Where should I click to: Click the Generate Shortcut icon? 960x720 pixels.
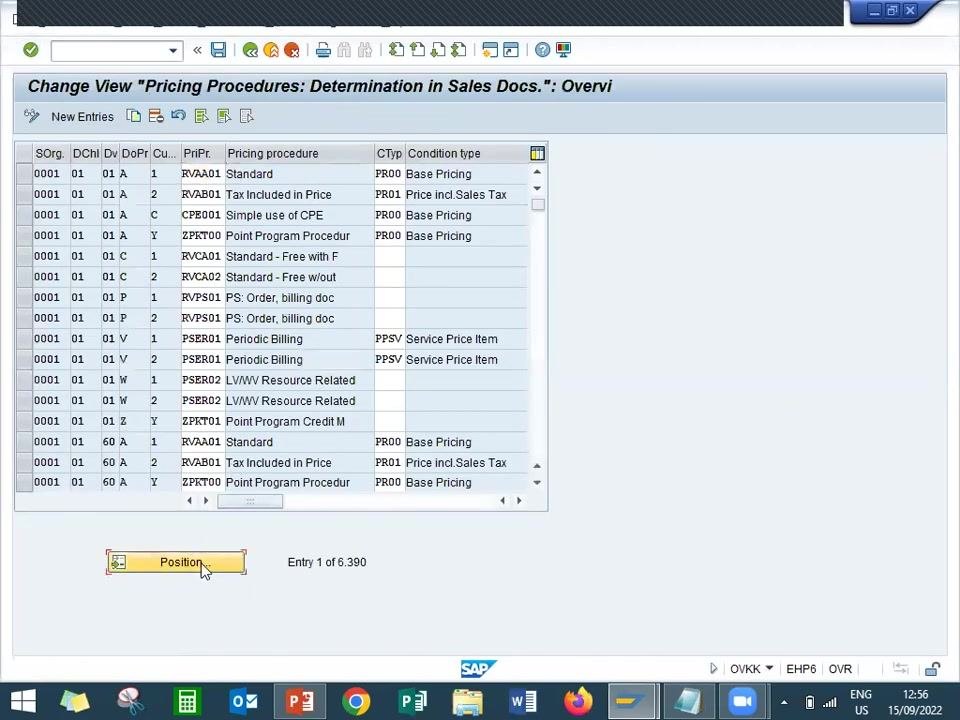511,50
